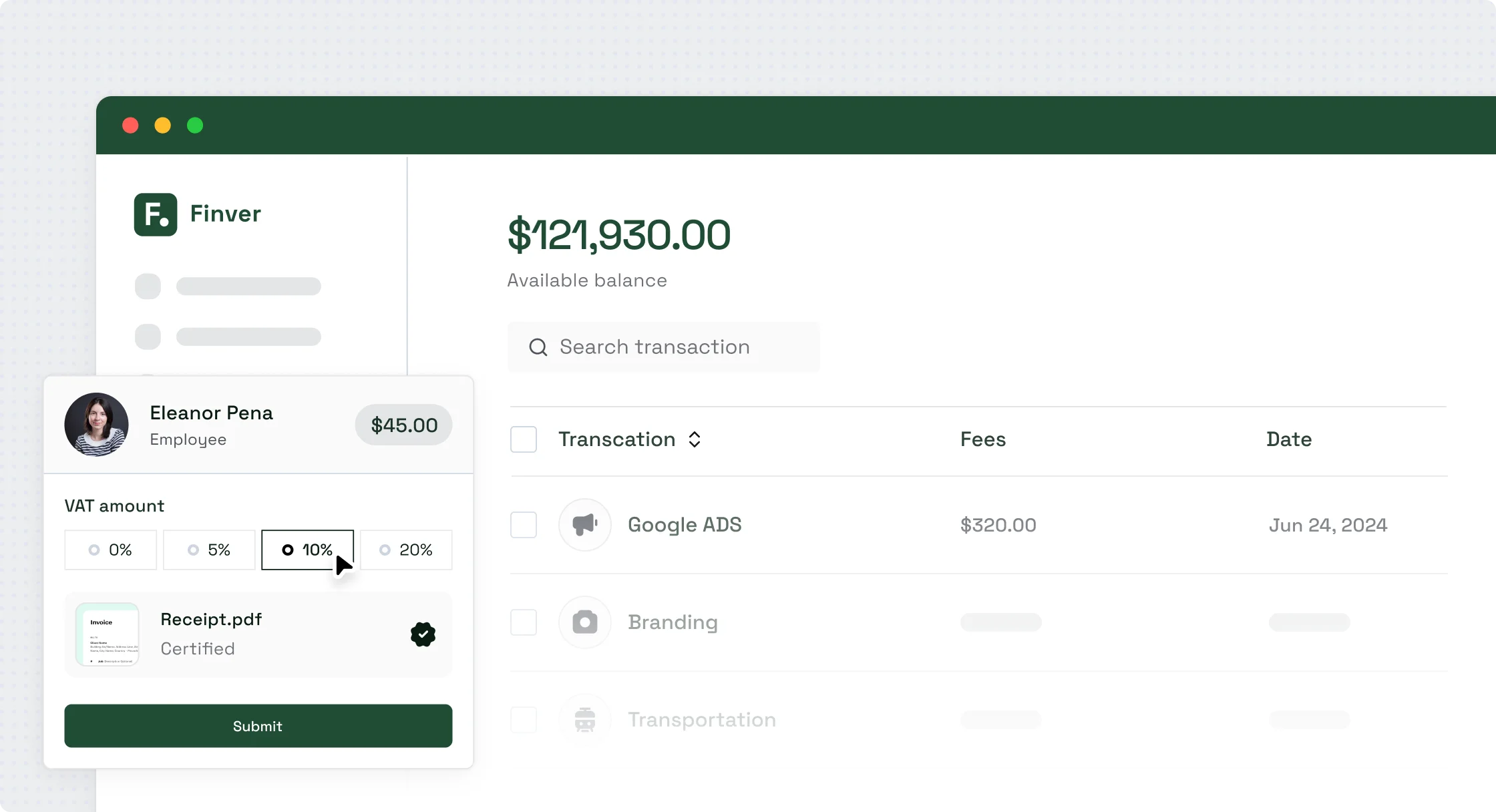Sort by the Transaction column arrows

coord(695,439)
